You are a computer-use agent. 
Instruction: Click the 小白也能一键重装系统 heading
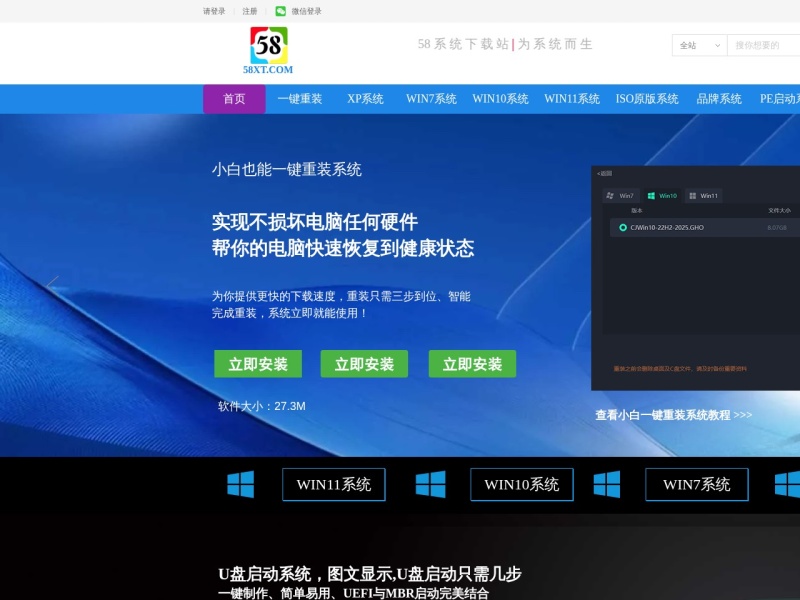click(x=287, y=169)
